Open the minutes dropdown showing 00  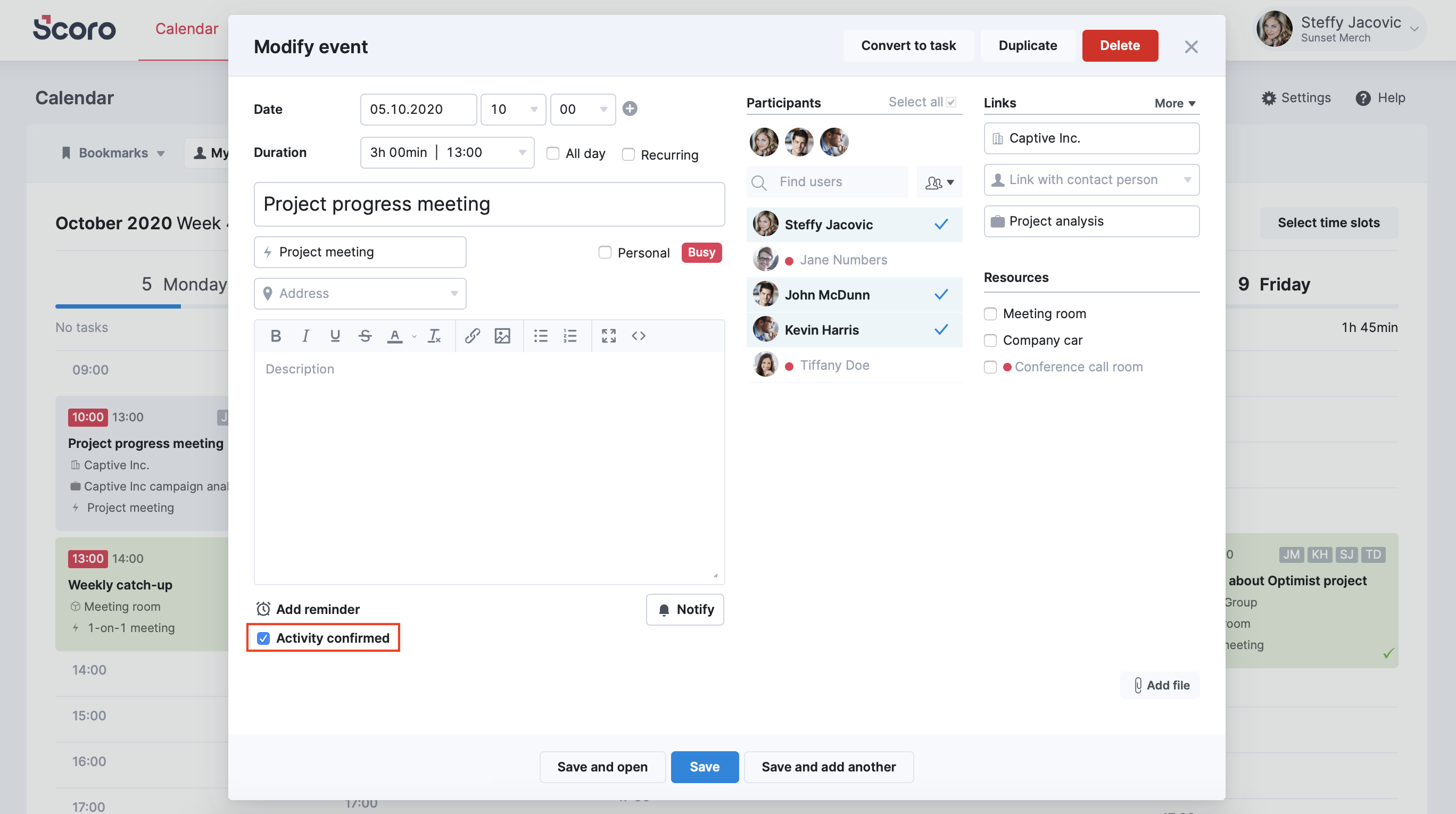click(583, 109)
